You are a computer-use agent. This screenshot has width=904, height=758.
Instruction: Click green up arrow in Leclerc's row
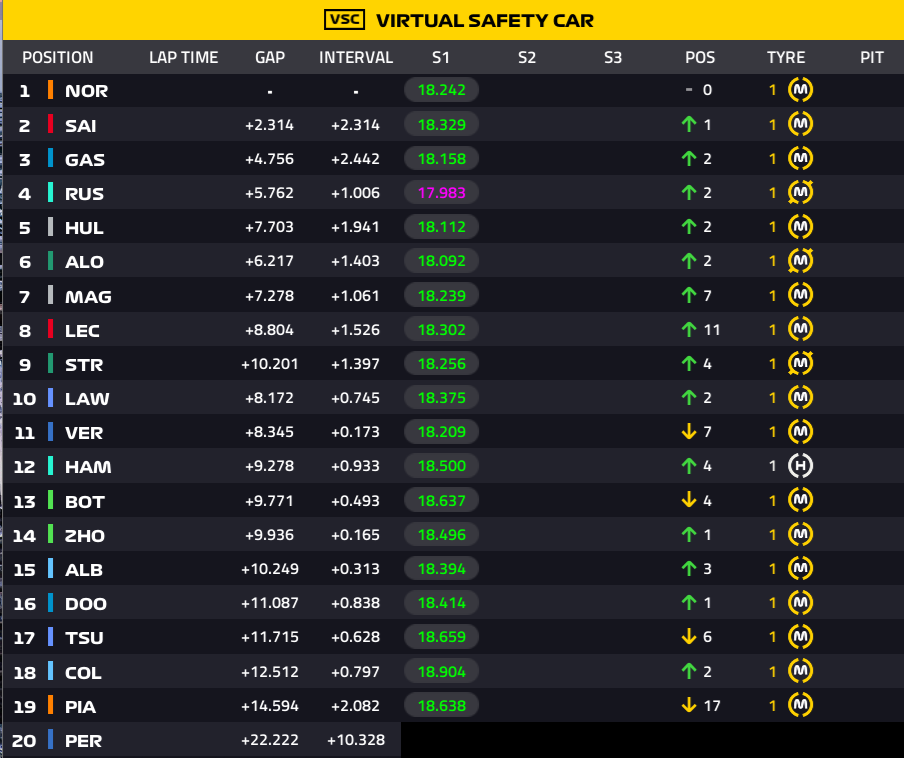point(689,330)
